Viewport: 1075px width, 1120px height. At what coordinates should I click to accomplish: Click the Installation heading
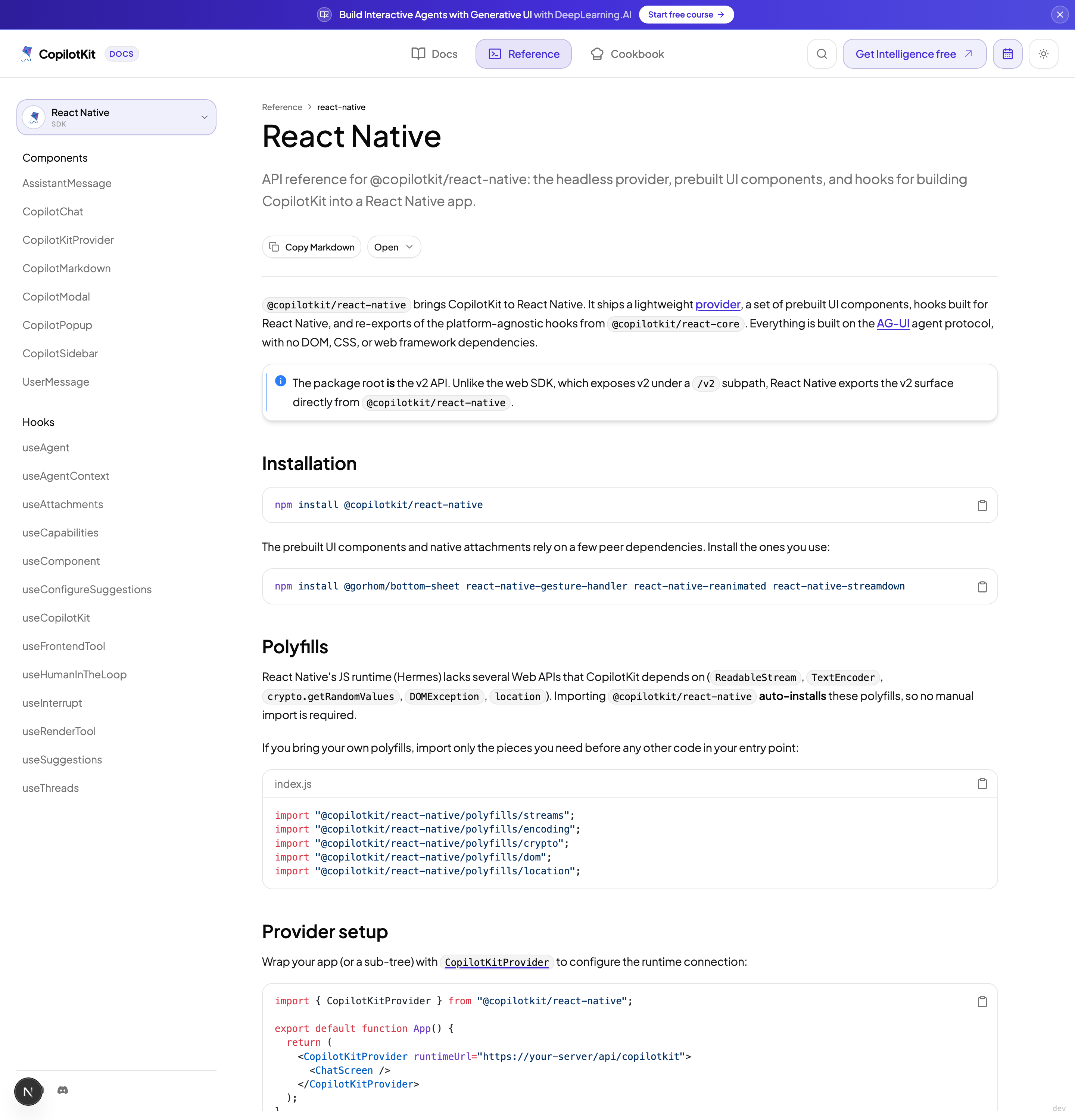click(x=309, y=463)
